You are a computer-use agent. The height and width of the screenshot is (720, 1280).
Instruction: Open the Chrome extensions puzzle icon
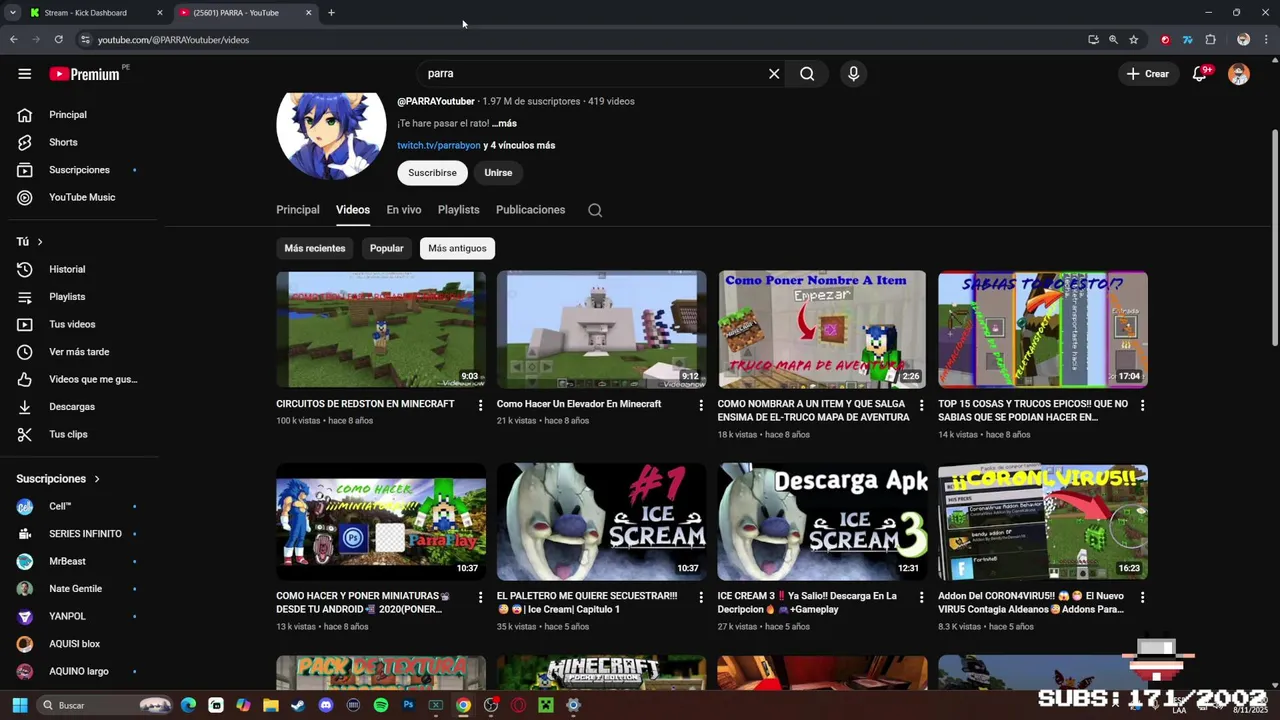pyautogui.click(x=1211, y=40)
